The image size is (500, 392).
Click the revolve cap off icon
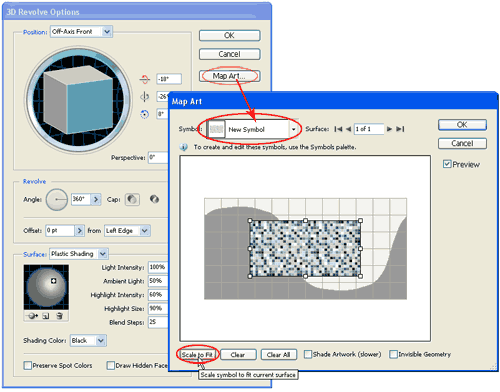pos(154,199)
